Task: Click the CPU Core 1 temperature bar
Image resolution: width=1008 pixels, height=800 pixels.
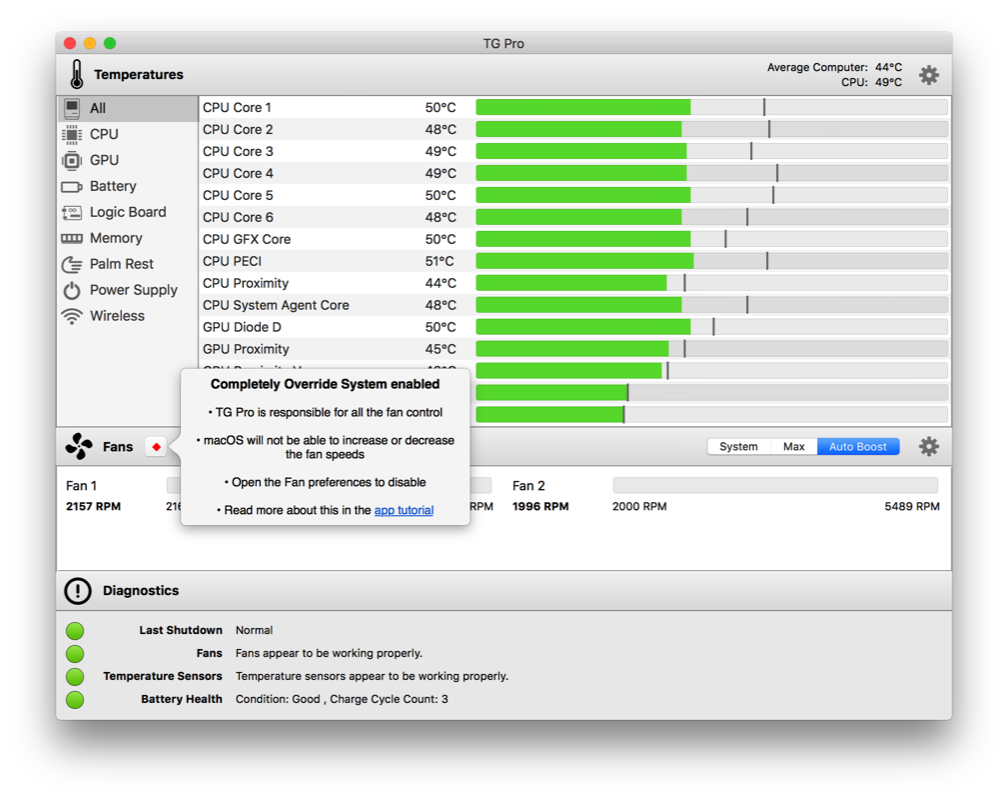Action: tap(712, 107)
